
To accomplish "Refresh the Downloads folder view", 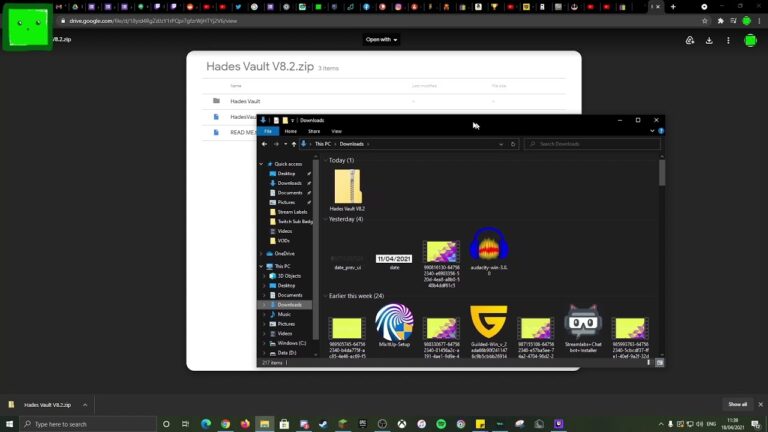I will click(513, 144).
